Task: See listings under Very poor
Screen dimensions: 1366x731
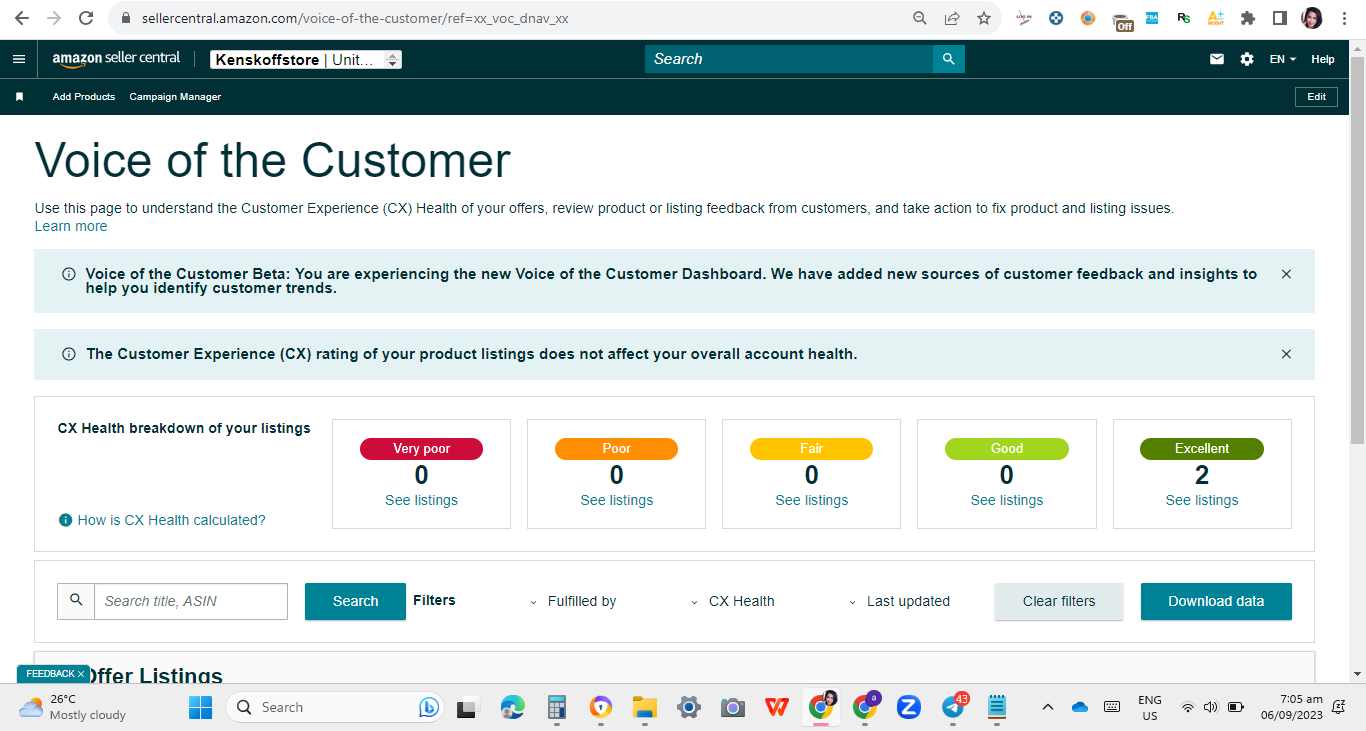Action: tap(421, 500)
